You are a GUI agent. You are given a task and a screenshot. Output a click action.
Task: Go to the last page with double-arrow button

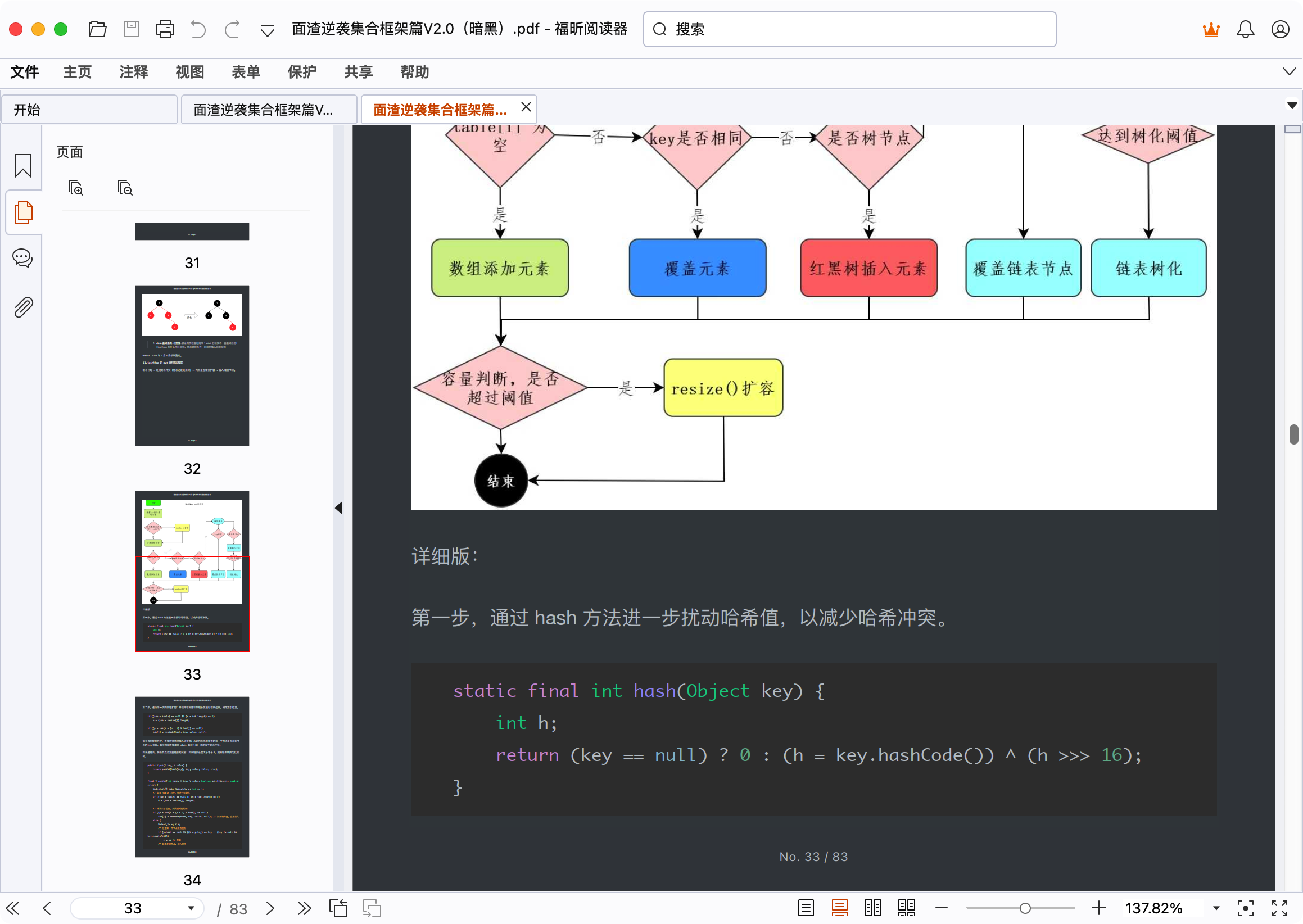(305, 908)
